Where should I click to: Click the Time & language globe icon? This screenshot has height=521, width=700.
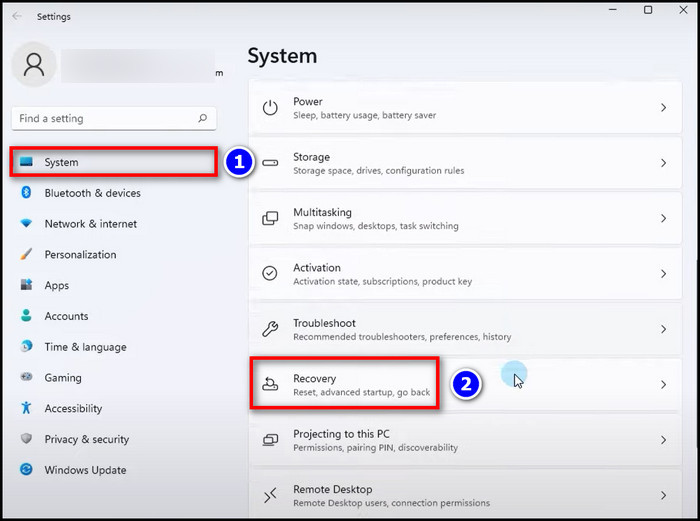click(26, 346)
